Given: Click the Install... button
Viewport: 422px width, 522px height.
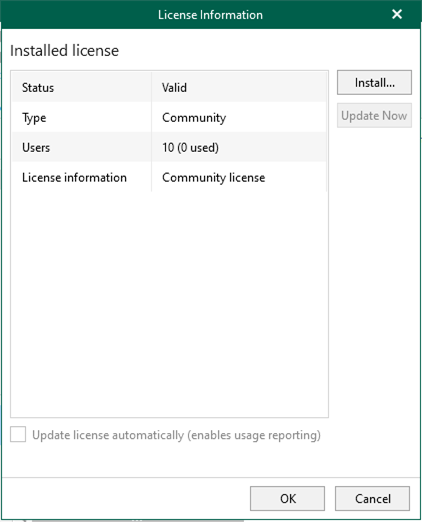Looking at the screenshot, I should 374,82.
